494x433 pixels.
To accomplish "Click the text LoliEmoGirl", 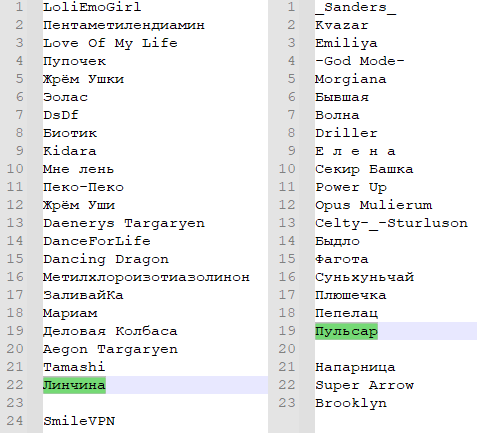I will 92,7.
